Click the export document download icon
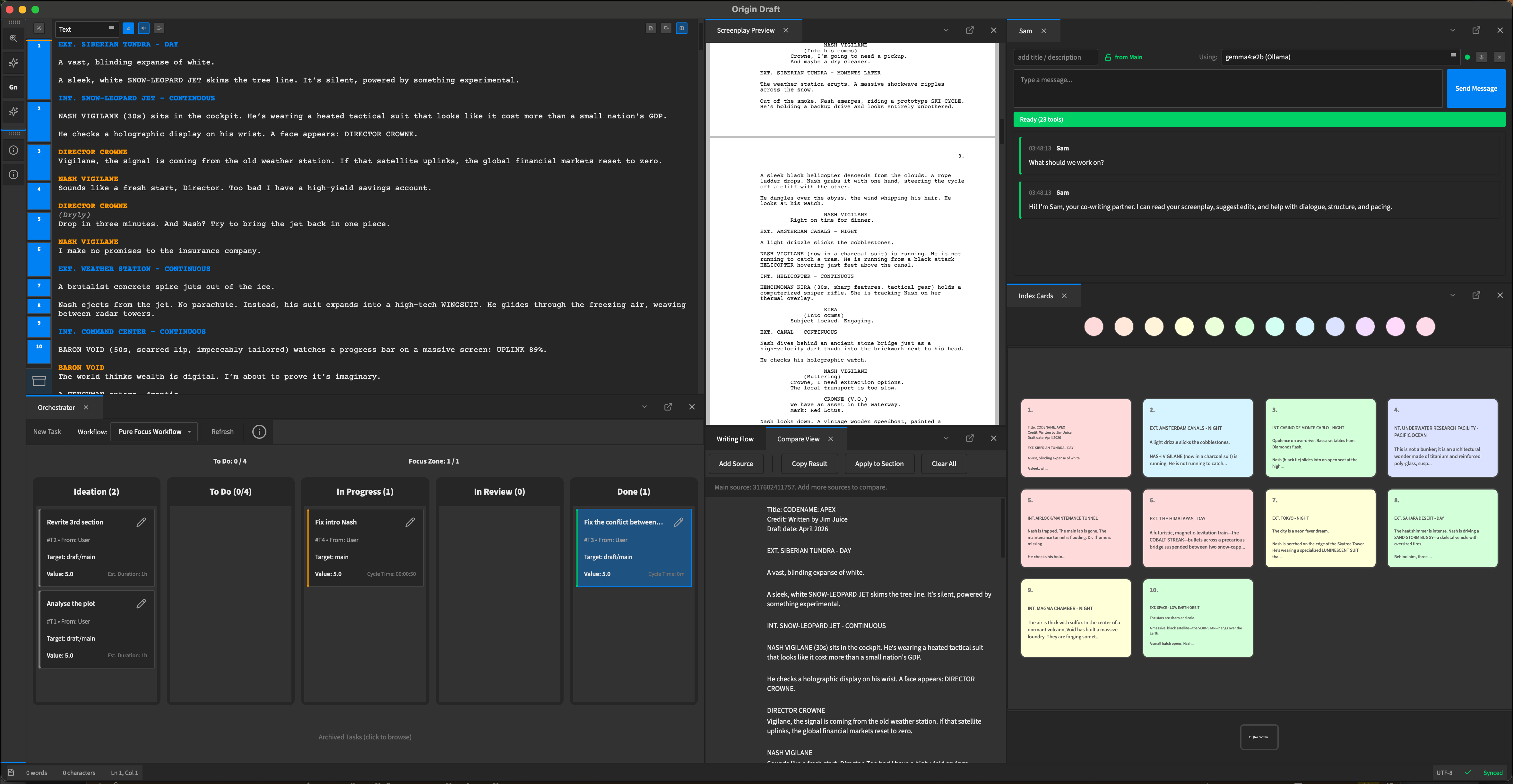The width and height of the screenshot is (1513, 784). coord(651,28)
